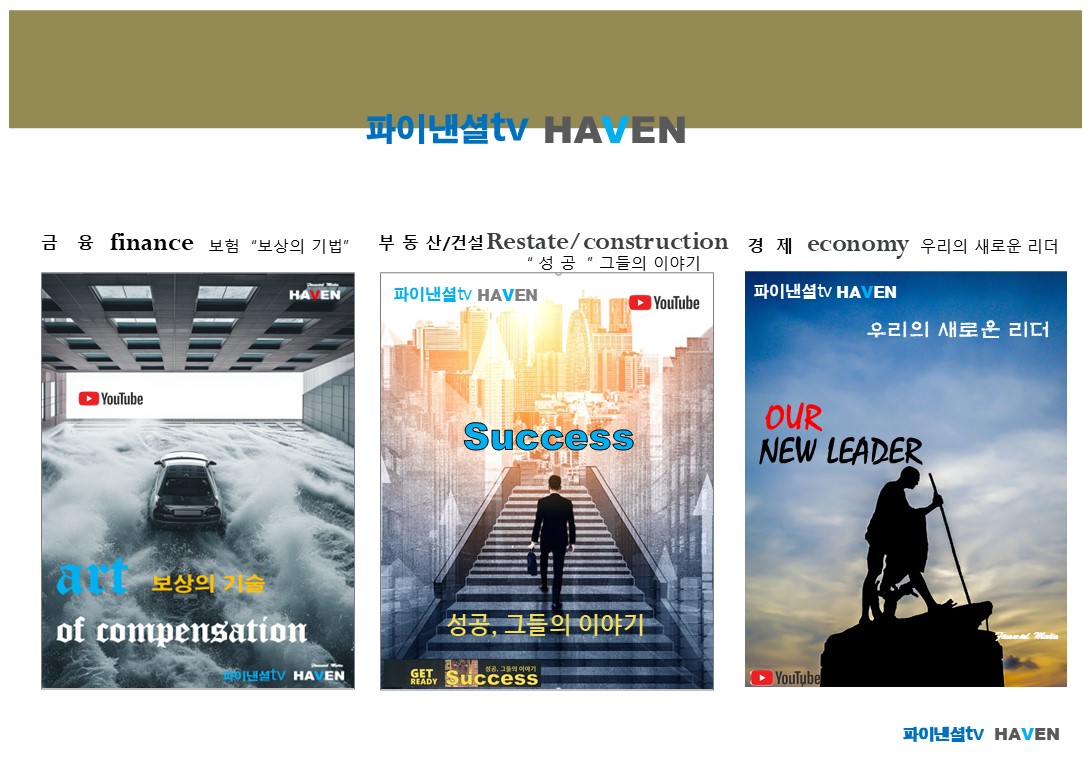The height and width of the screenshot is (762, 1090).
Task: Click the "of compensation" text on the car poster
Action: 181,631
